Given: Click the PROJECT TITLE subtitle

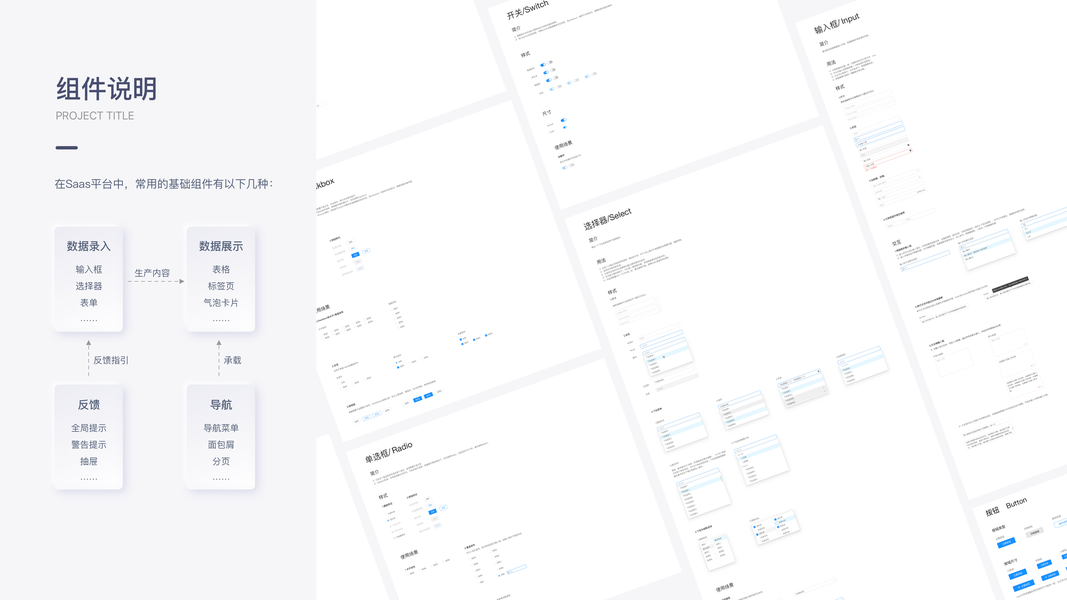Looking at the screenshot, I should click(x=95, y=116).
